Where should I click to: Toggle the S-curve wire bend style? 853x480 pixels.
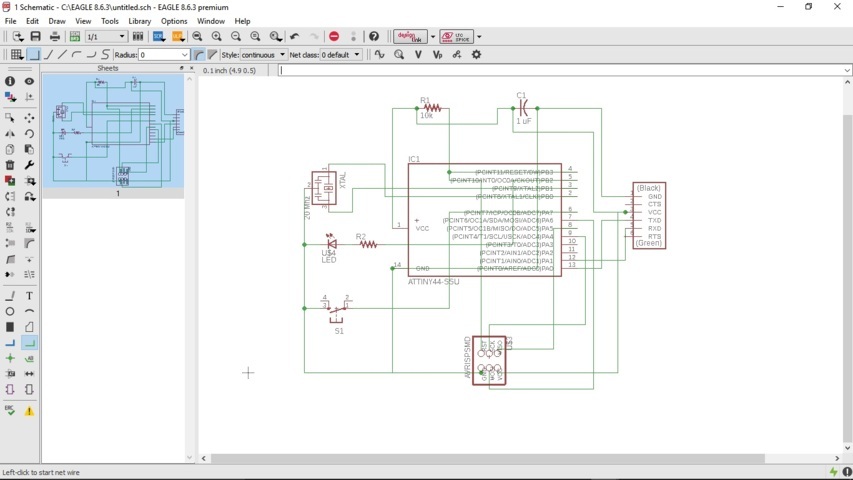coord(106,54)
